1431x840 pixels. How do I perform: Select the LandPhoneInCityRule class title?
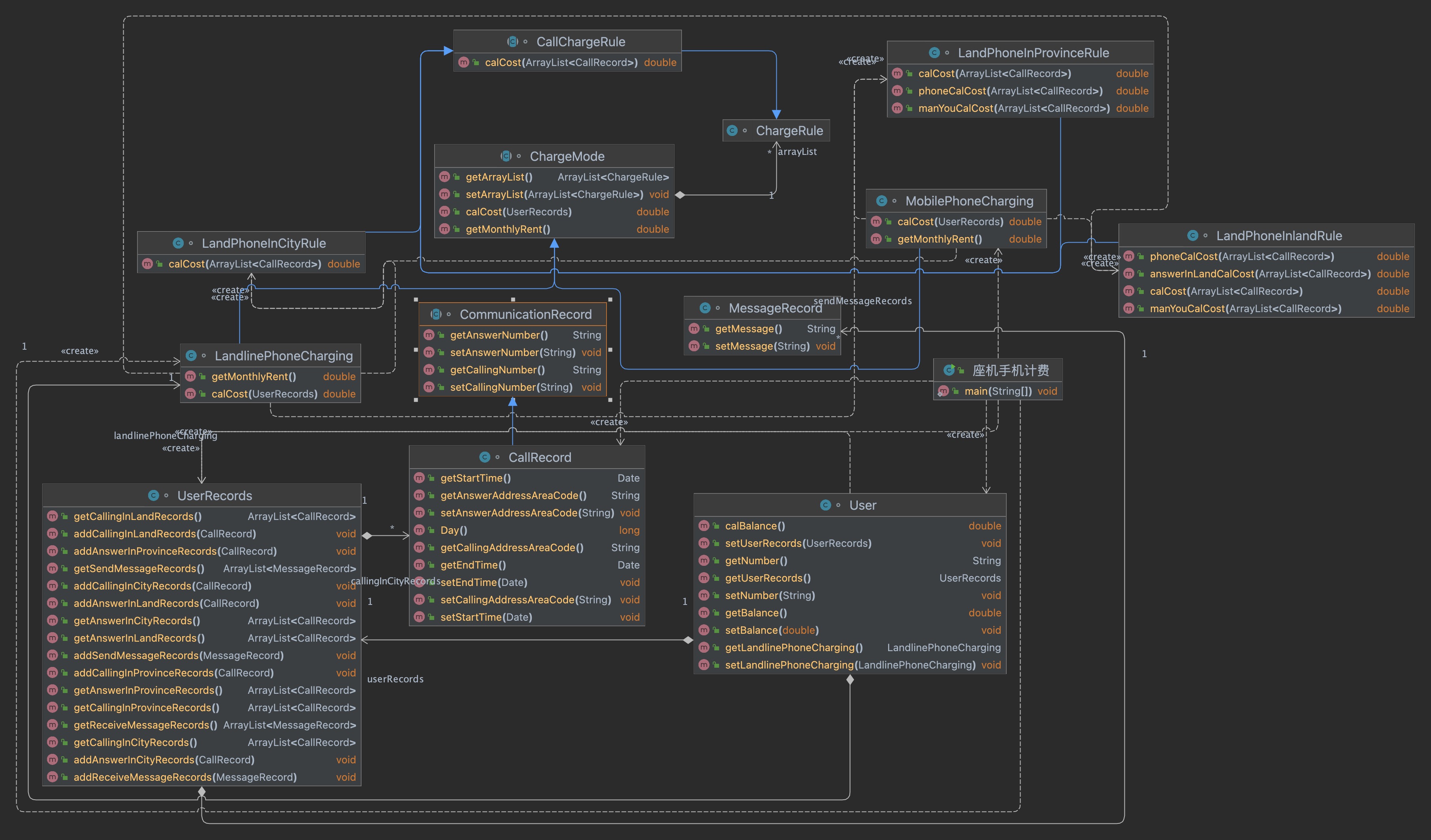(x=264, y=243)
